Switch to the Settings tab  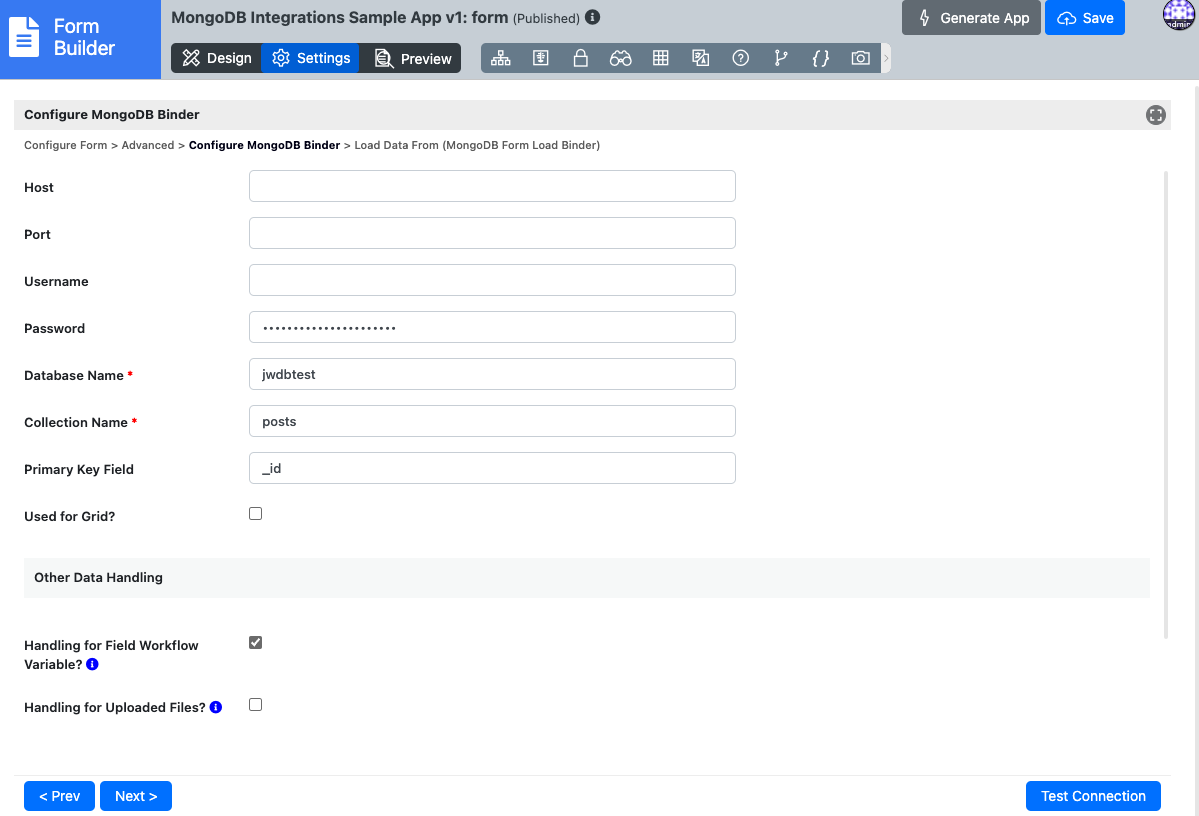pos(310,58)
